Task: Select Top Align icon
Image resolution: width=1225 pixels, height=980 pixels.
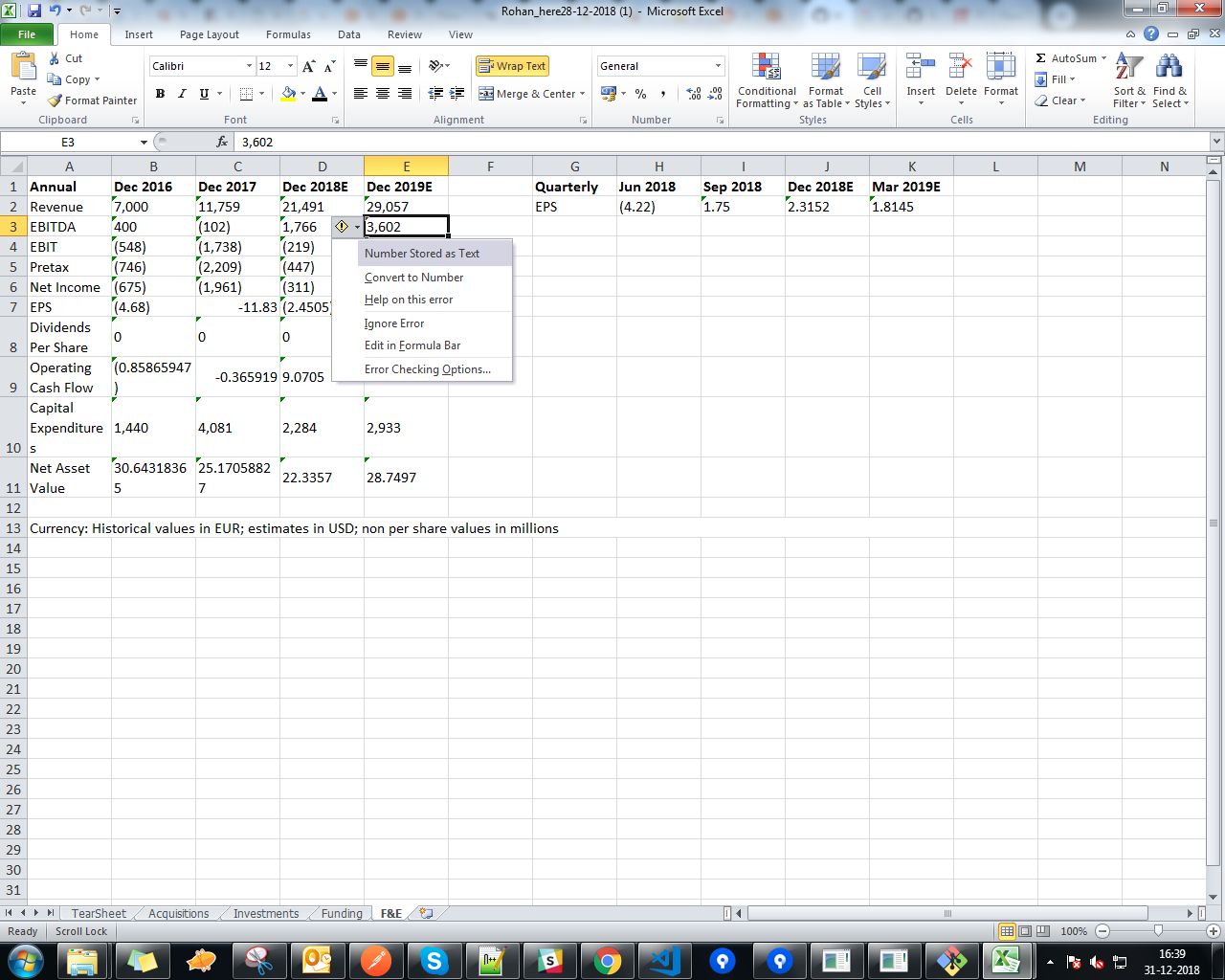Action: (361, 66)
